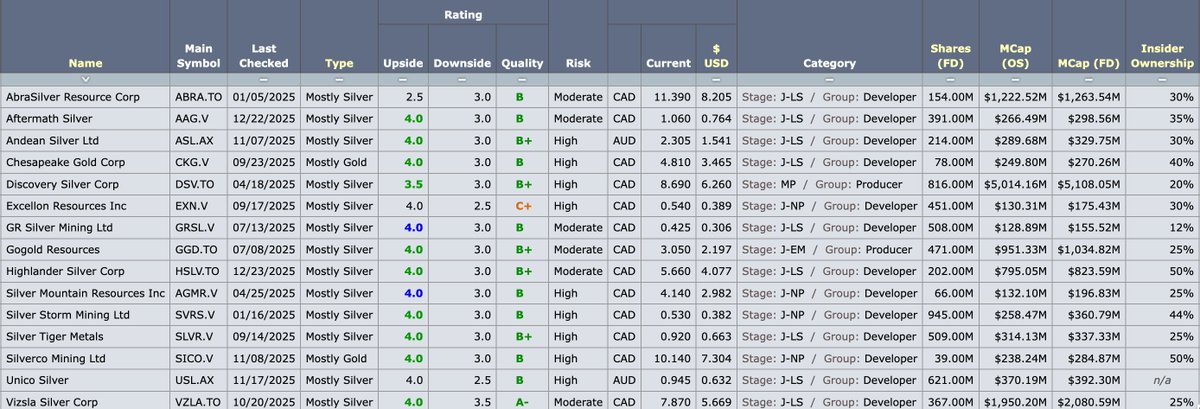Screen dimensions: 1200x409
Task: Click the VZLA.TO symbol cell
Action: coord(198,400)
